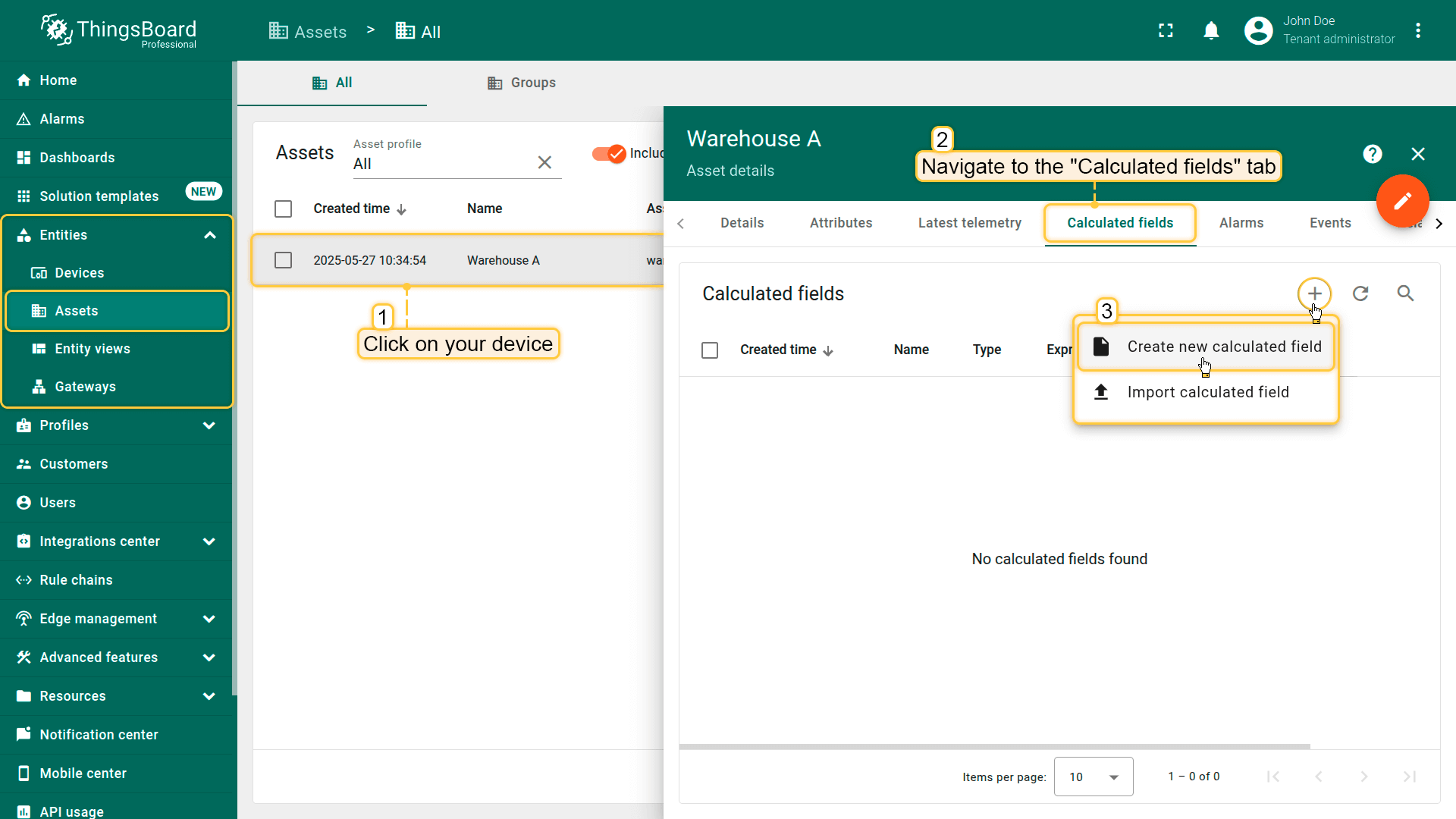Clear the Asset profile filter
Viewport: 1456px width, 819px height.
pyautogui.click(x=544, y=162)
